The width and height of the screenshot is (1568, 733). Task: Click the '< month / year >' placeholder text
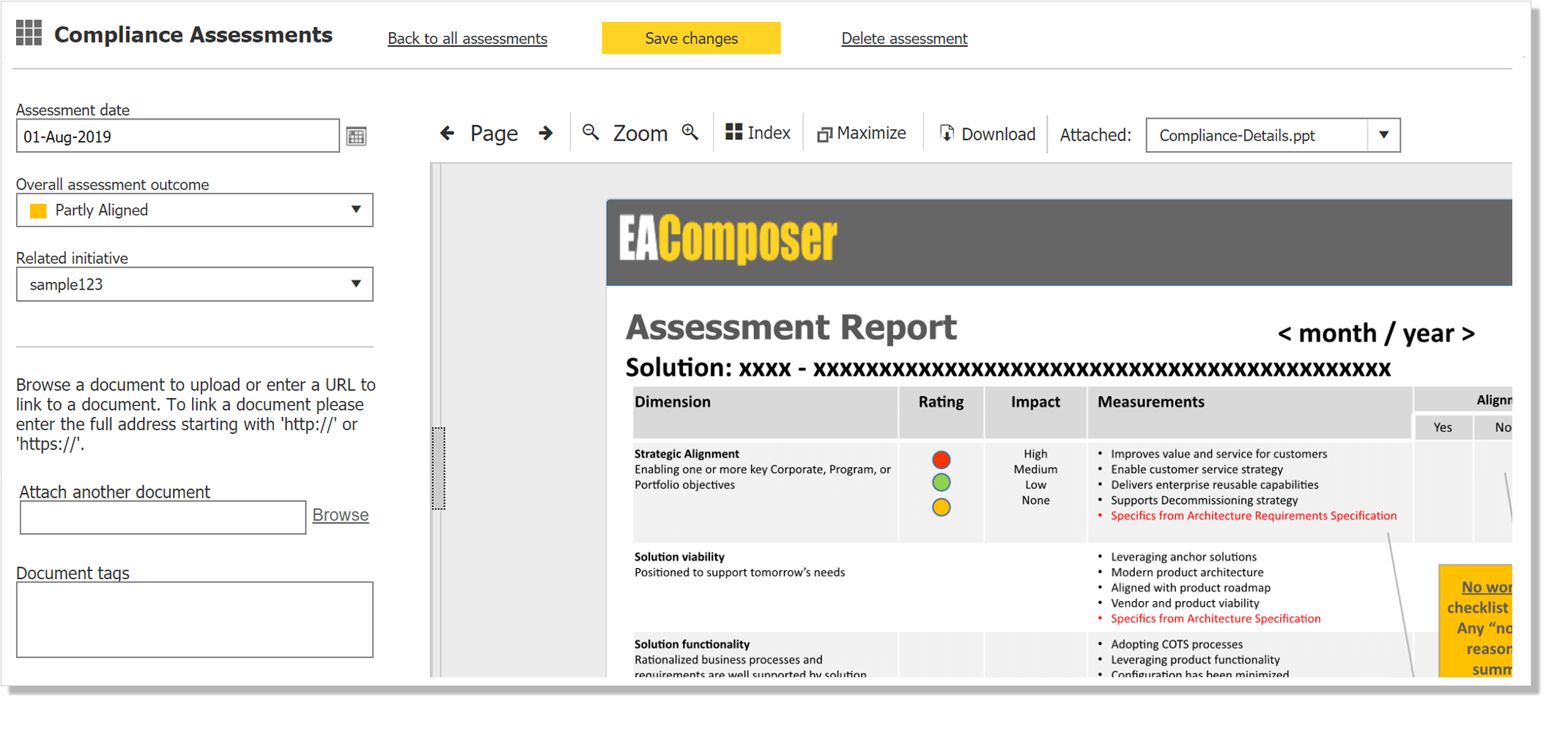[1376, 334]
